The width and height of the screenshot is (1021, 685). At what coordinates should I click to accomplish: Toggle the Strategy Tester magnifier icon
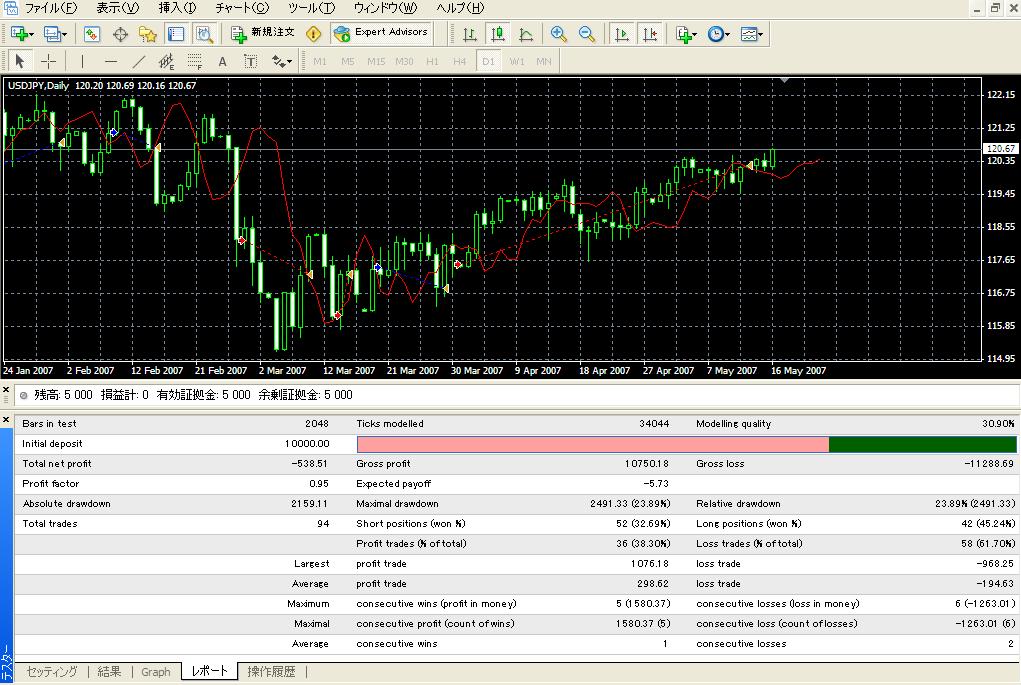pos(204,34)
